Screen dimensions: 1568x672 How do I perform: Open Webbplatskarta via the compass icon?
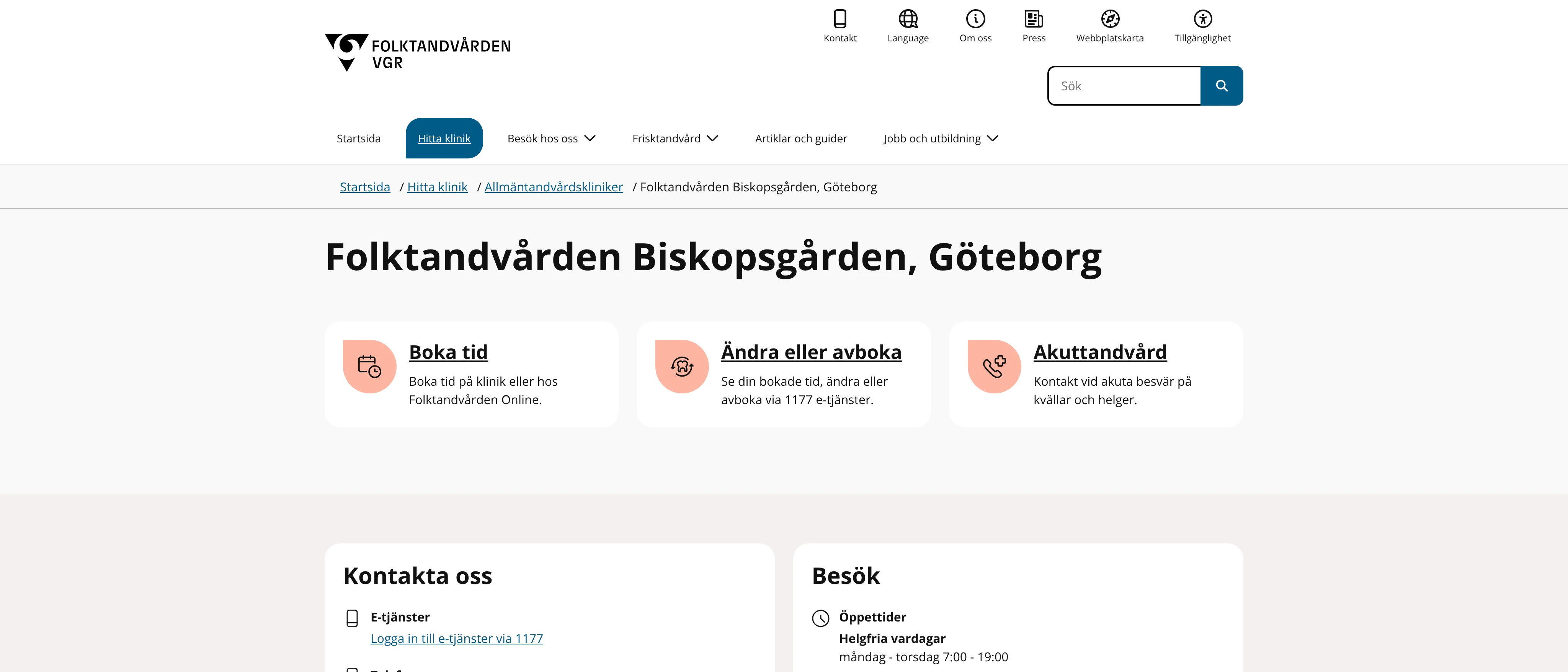pyautogui.click(x=1110, y=19)
